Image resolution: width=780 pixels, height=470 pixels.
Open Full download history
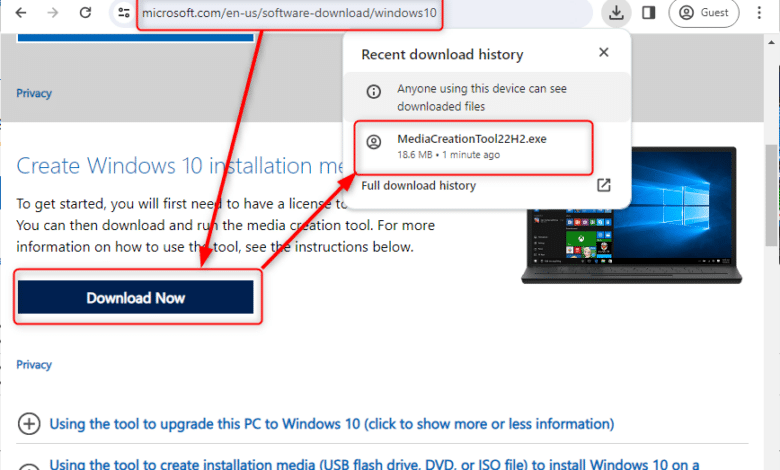[x=418, y=186]
